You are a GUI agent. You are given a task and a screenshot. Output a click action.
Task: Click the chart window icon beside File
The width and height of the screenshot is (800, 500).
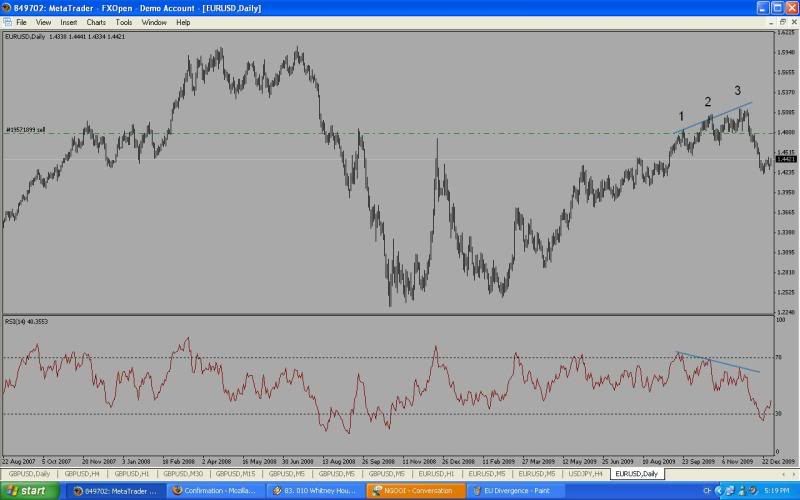(x=7, y=21)
